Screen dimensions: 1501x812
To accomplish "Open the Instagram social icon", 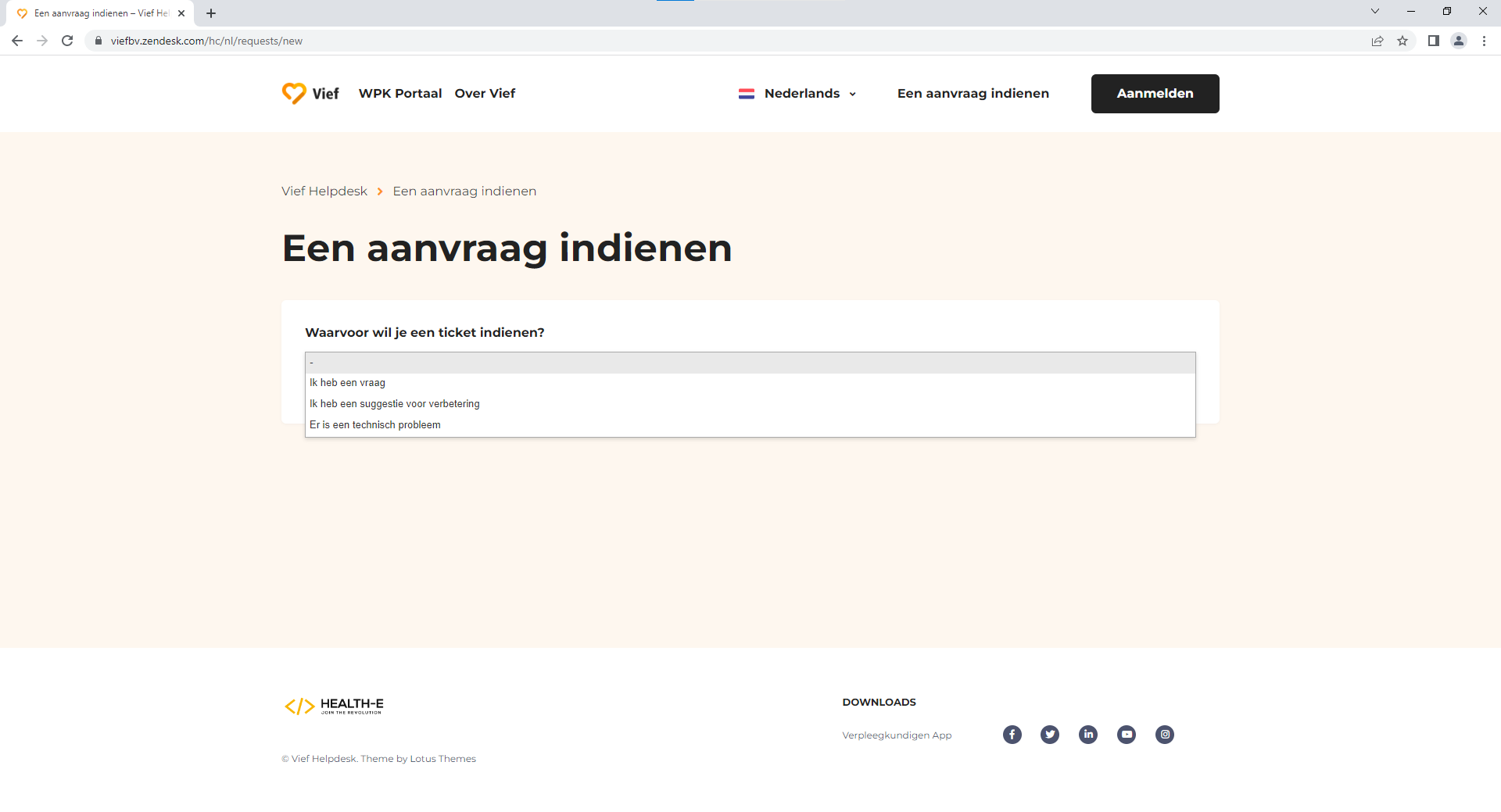I will 1165,735.
